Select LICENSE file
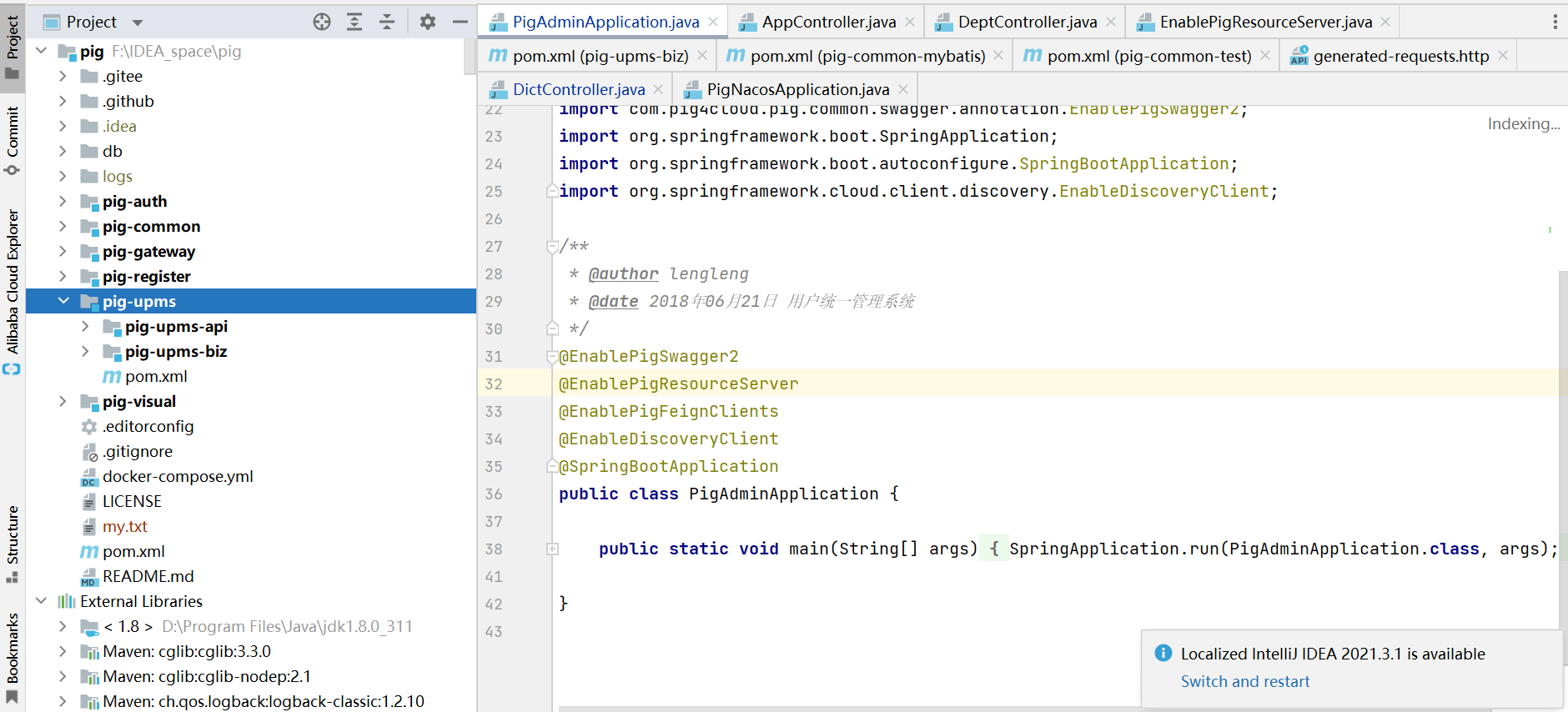This screenshot has width=1568, height=712. 132,501
